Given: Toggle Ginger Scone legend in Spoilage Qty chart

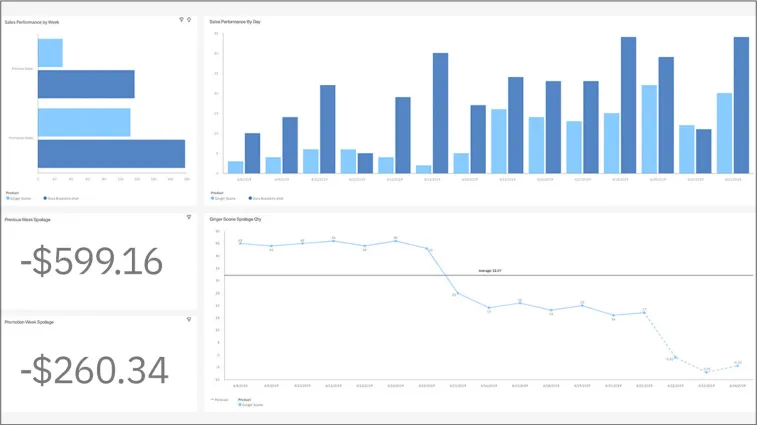Looking at the screenshot, I should [x=251, y=405].
